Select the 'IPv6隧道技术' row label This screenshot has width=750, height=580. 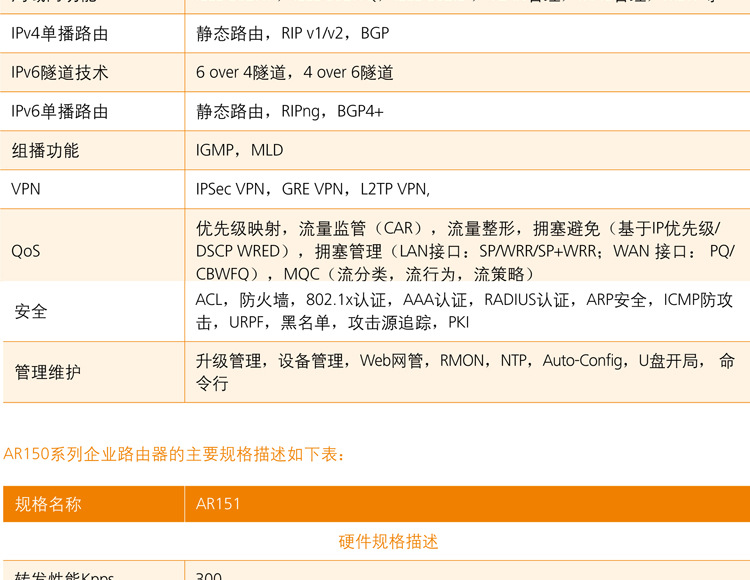60,73
